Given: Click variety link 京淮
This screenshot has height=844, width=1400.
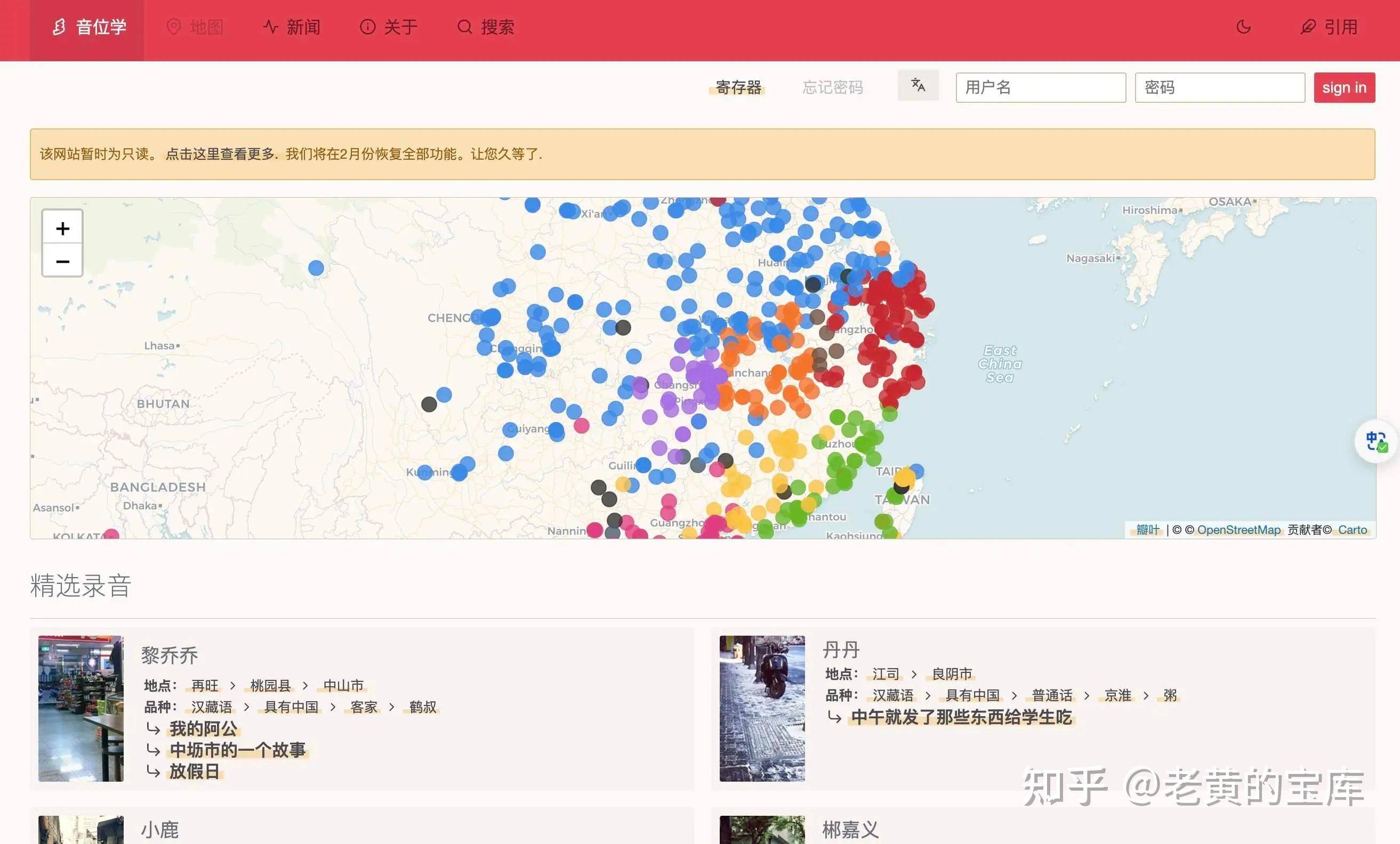Looking at the screenshot, I should coord(1117,695).
